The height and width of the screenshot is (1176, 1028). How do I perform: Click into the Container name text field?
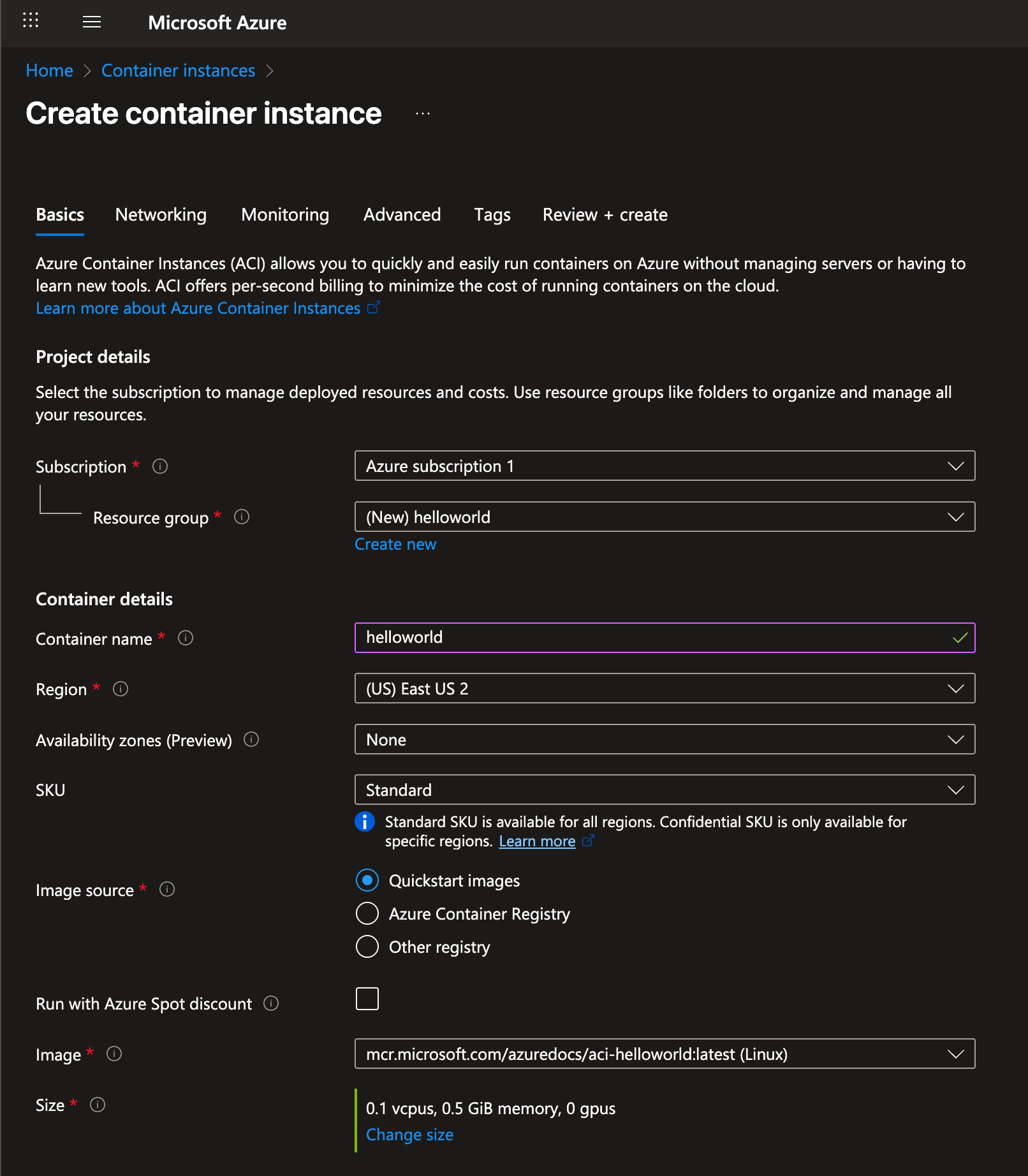(x=650, y=638)
